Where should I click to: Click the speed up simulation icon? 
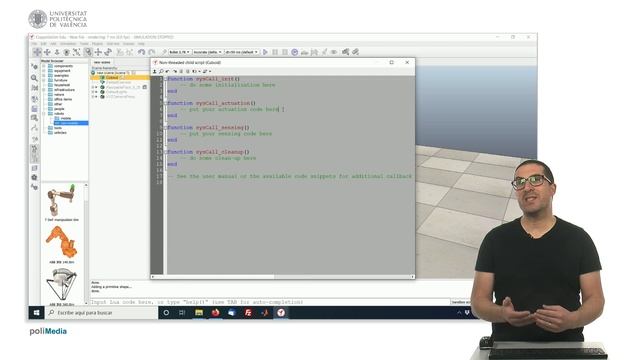314,52
